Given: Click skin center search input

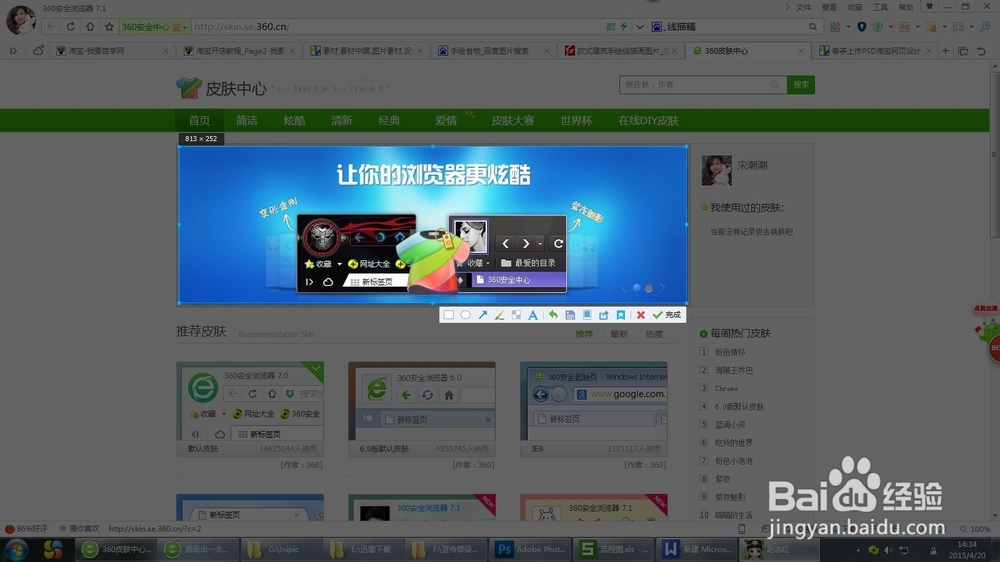Looking at the screenshot, I should point(703,85).
